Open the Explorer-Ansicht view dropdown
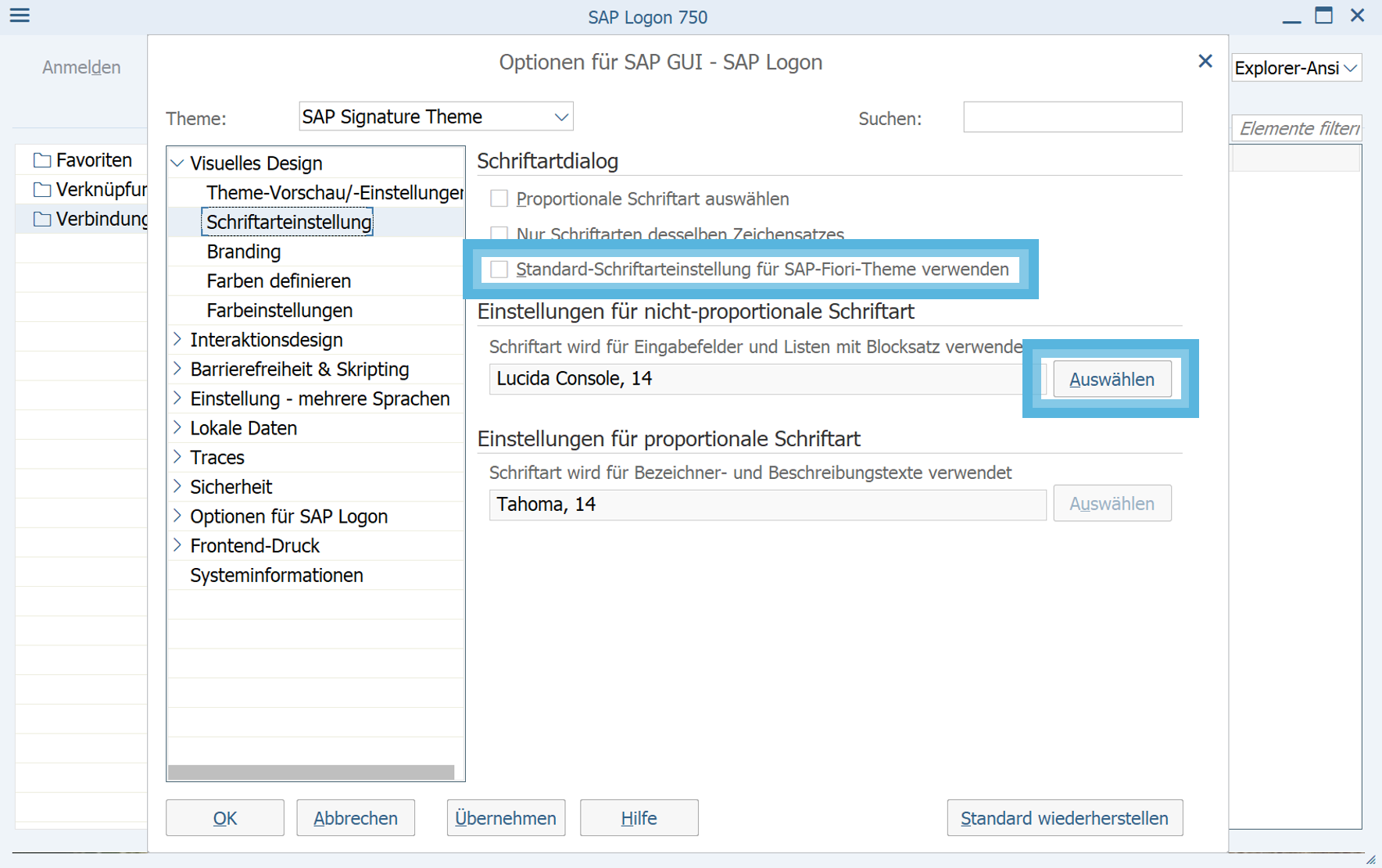Image resolution: width=1382 pixels, height=868 pixels. pyautogui.click(x=1350, y=69)
